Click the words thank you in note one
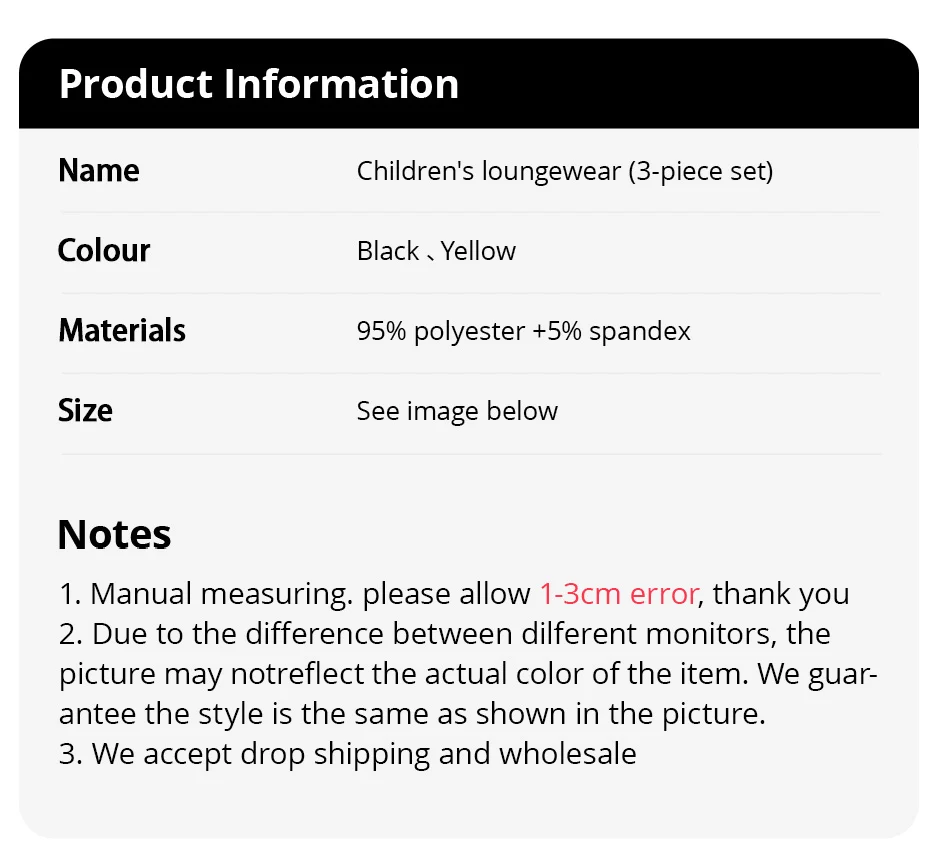This screenshot has height=848, width=940. click(781, 594)
